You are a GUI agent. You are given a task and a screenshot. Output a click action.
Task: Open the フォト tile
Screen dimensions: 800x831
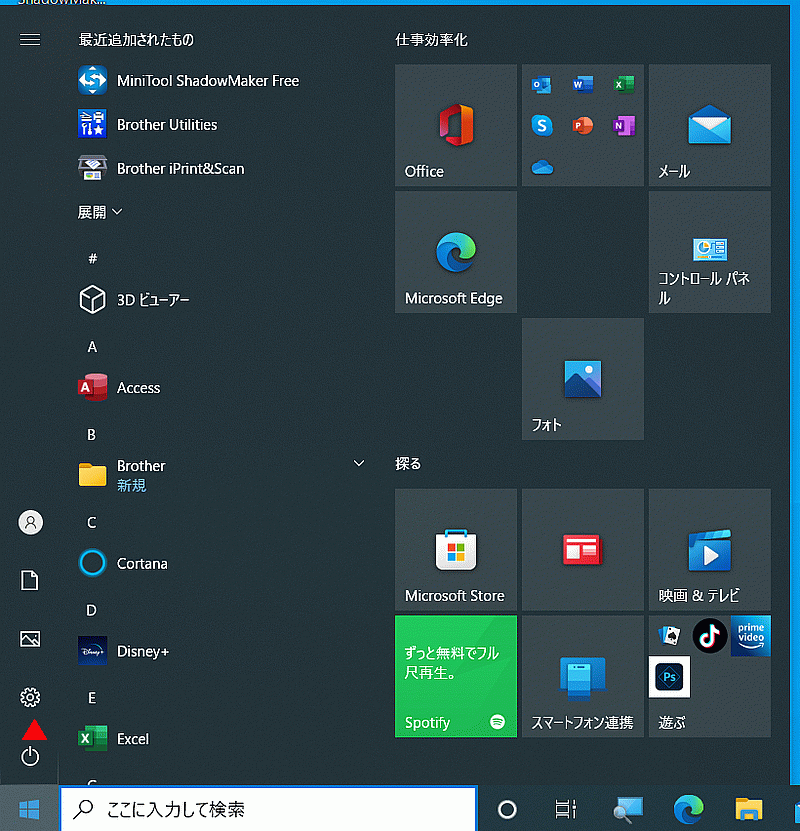583,379
